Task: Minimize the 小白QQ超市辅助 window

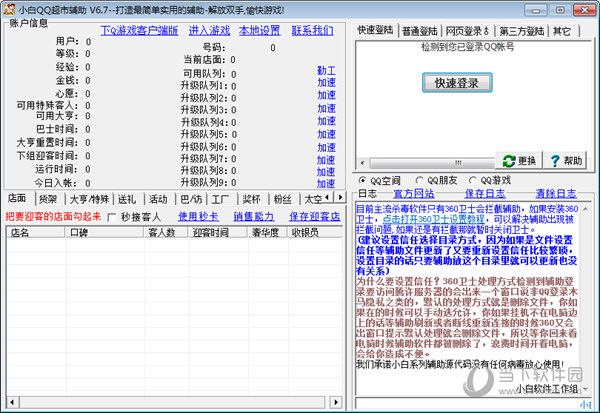Action: [x=536, y=10]
